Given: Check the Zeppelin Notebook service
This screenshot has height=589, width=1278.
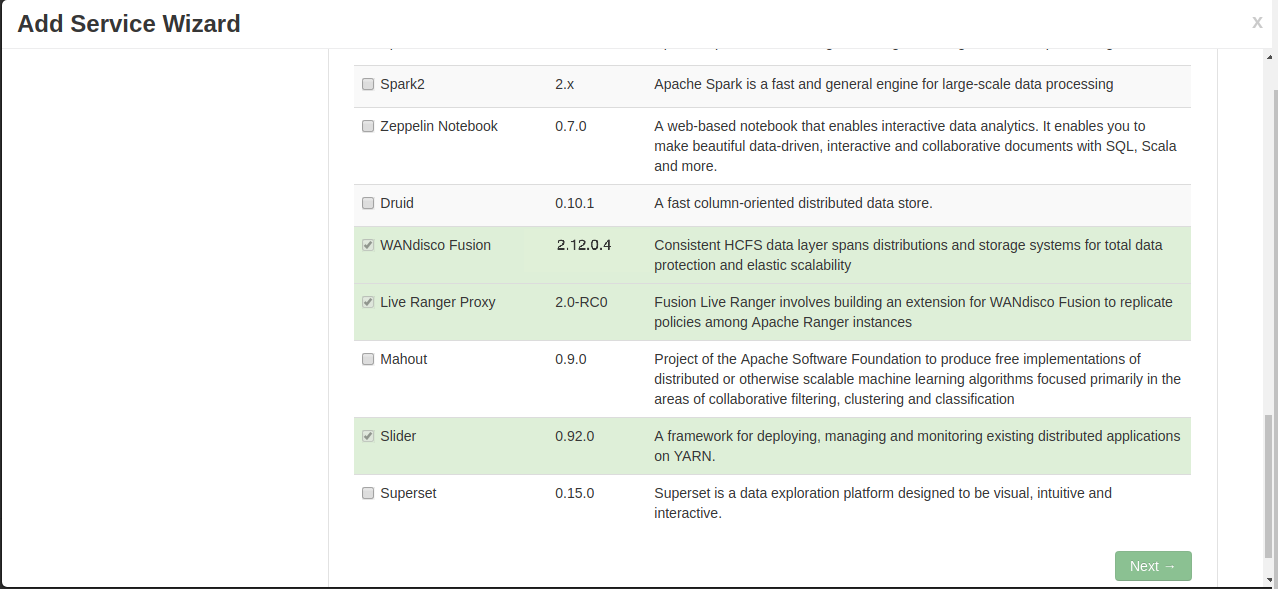Looking at the screenshot, I should tap(368, 127).
